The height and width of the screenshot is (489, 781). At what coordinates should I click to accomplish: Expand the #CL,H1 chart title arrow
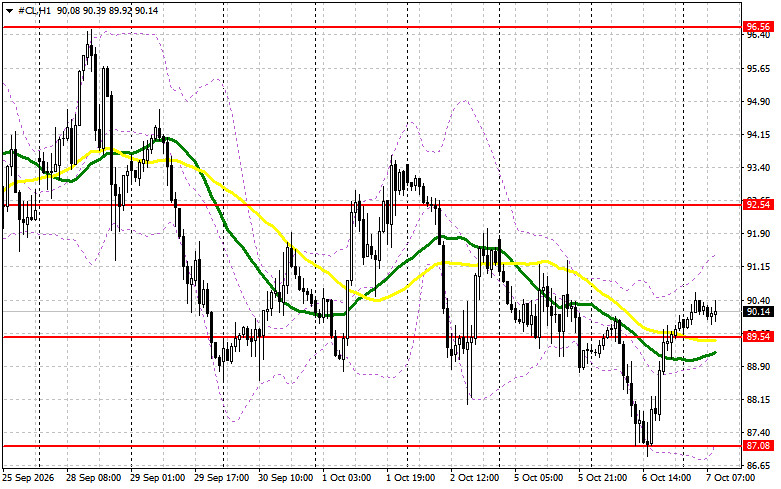9,11
